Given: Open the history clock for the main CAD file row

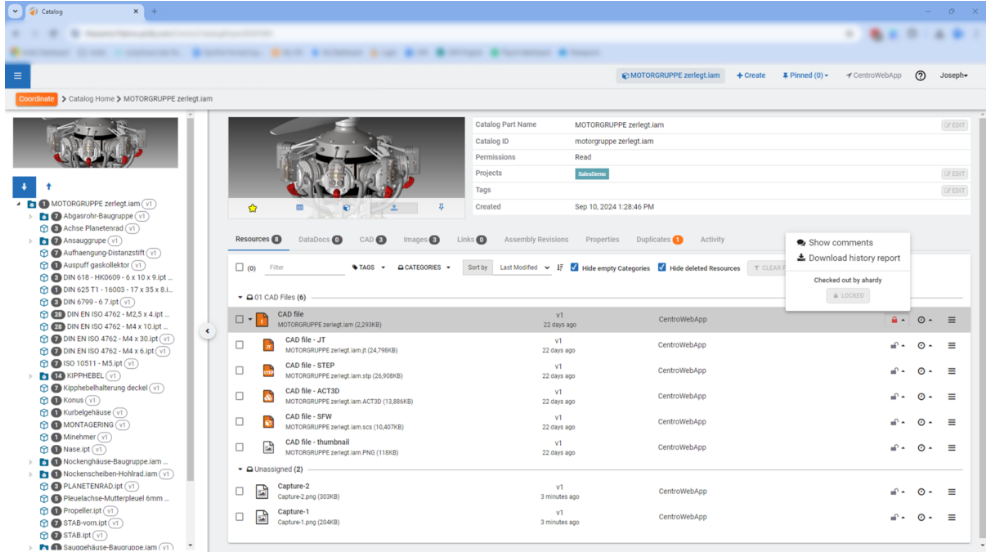Looking at the screenshot, I should click(921, 320).
